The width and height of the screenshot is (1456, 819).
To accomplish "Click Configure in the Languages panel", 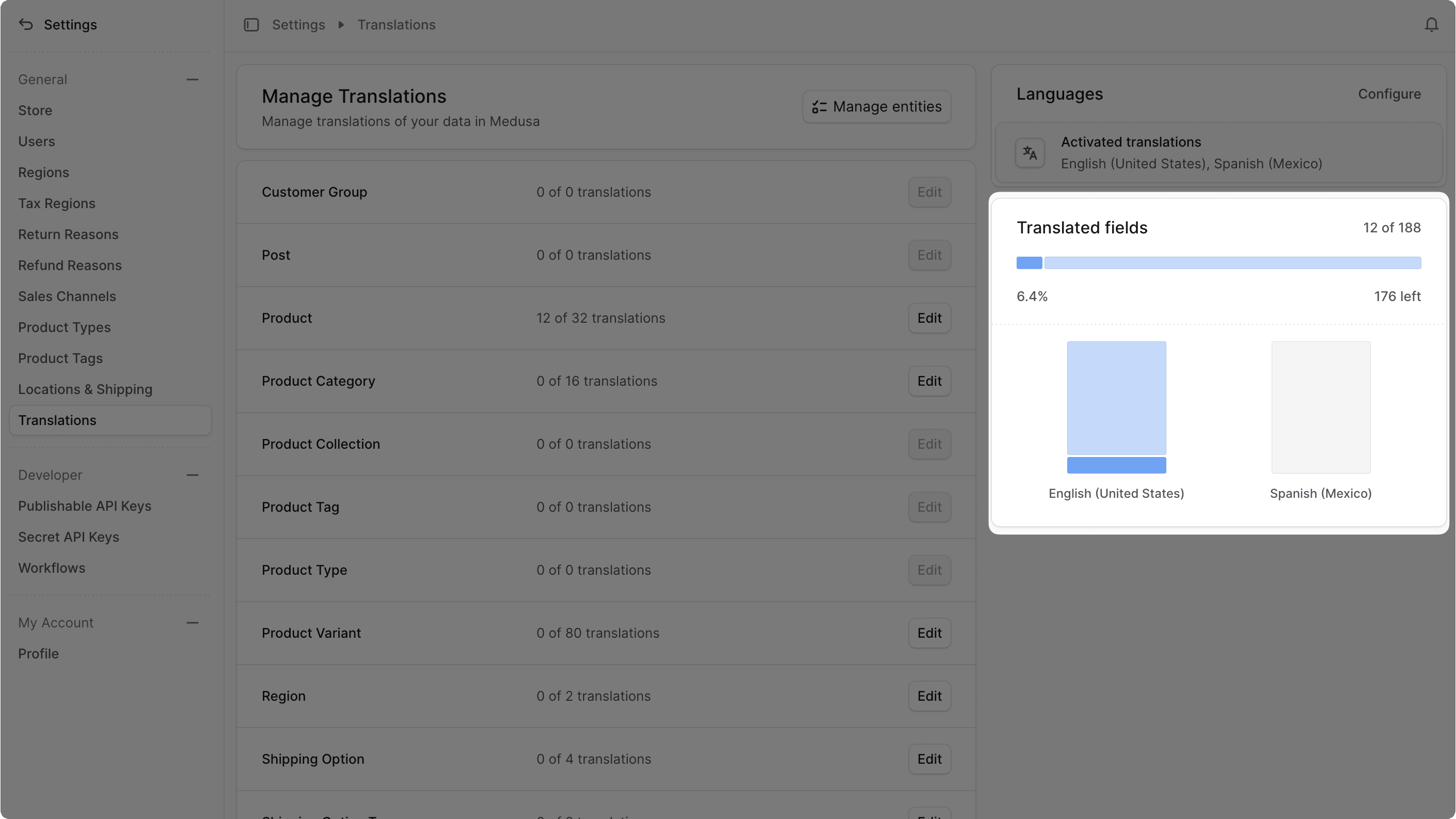I will pos(1389,94).
